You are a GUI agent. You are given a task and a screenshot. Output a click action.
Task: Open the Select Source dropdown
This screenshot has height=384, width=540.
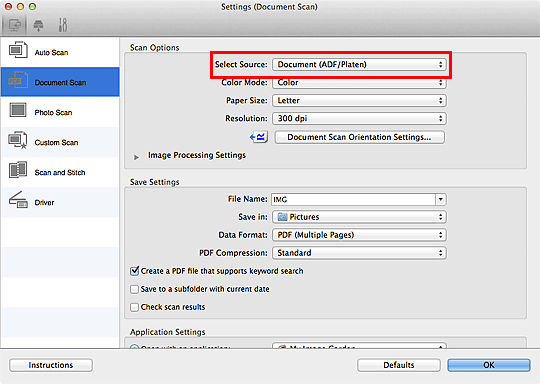(x=359, y=64)
